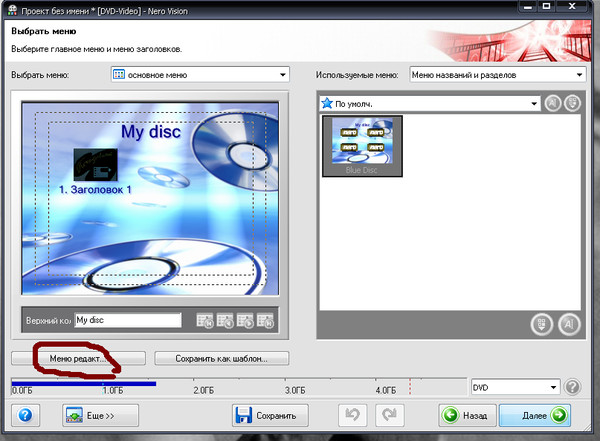
Task: Click text style icon beside По умолч. dropdown
Action: 553,103
